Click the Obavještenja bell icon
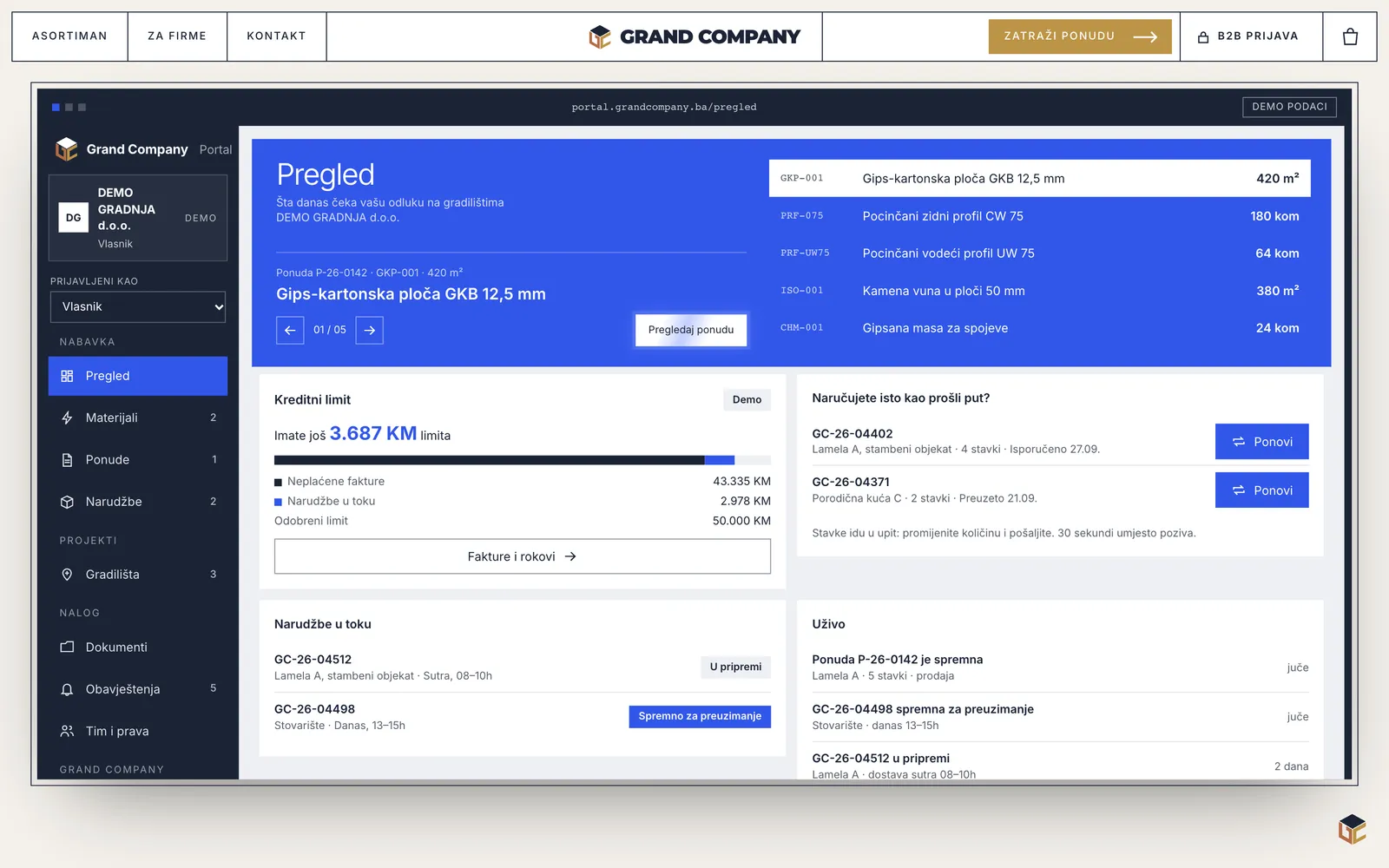The width and height of the screenshot is (1389, 868). 67,689
